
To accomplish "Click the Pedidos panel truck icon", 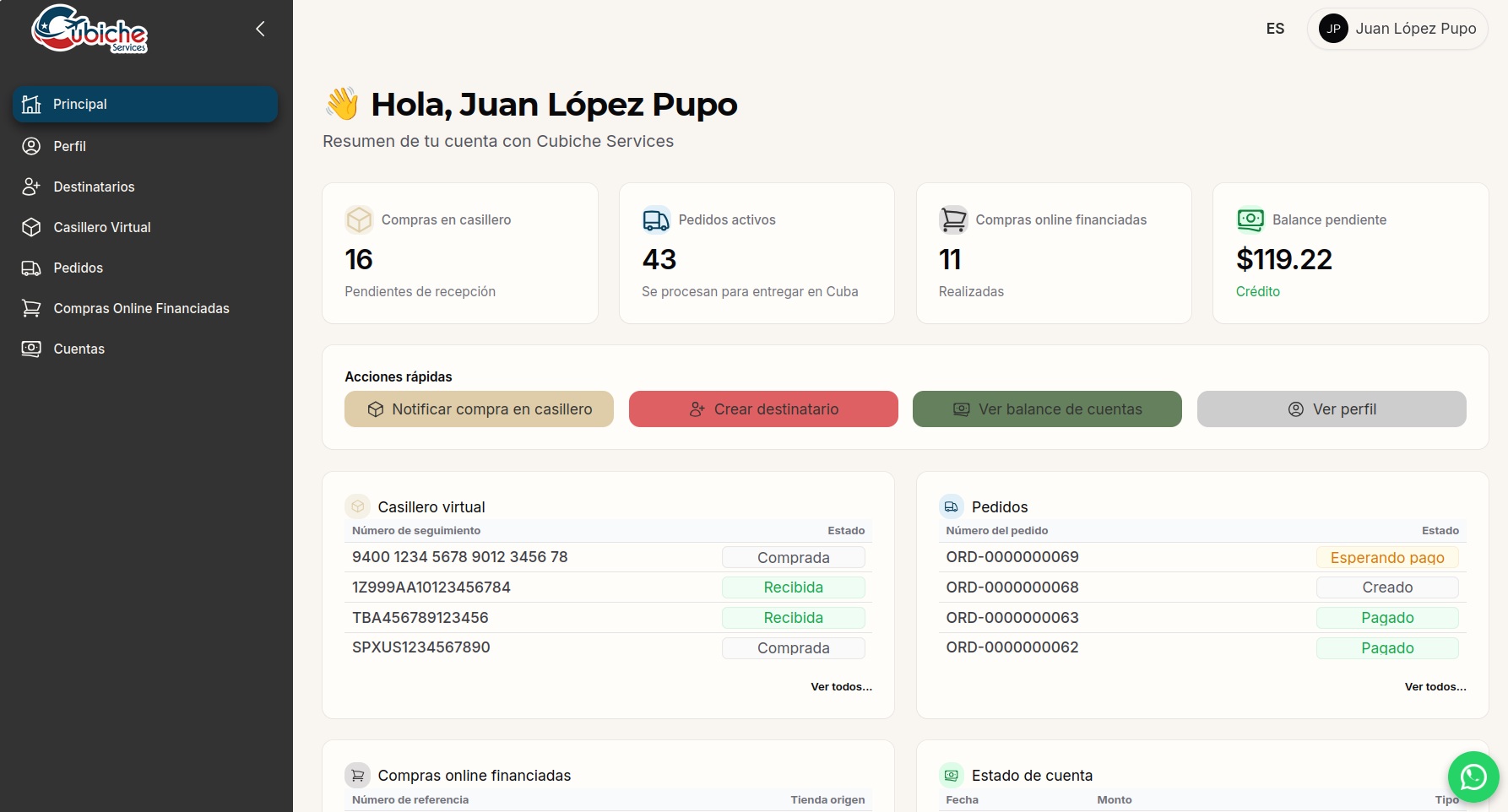I will click(952, 506).
